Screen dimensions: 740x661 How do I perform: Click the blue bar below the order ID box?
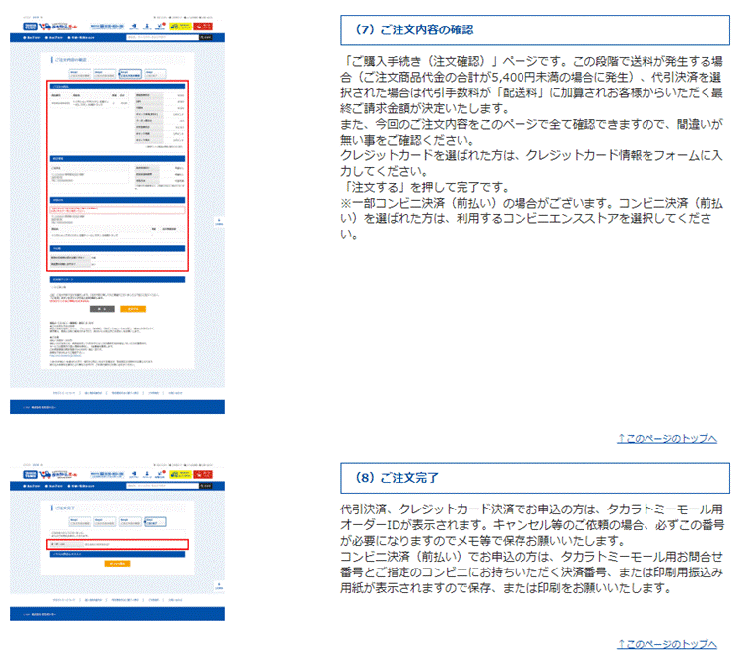(119, 553)
